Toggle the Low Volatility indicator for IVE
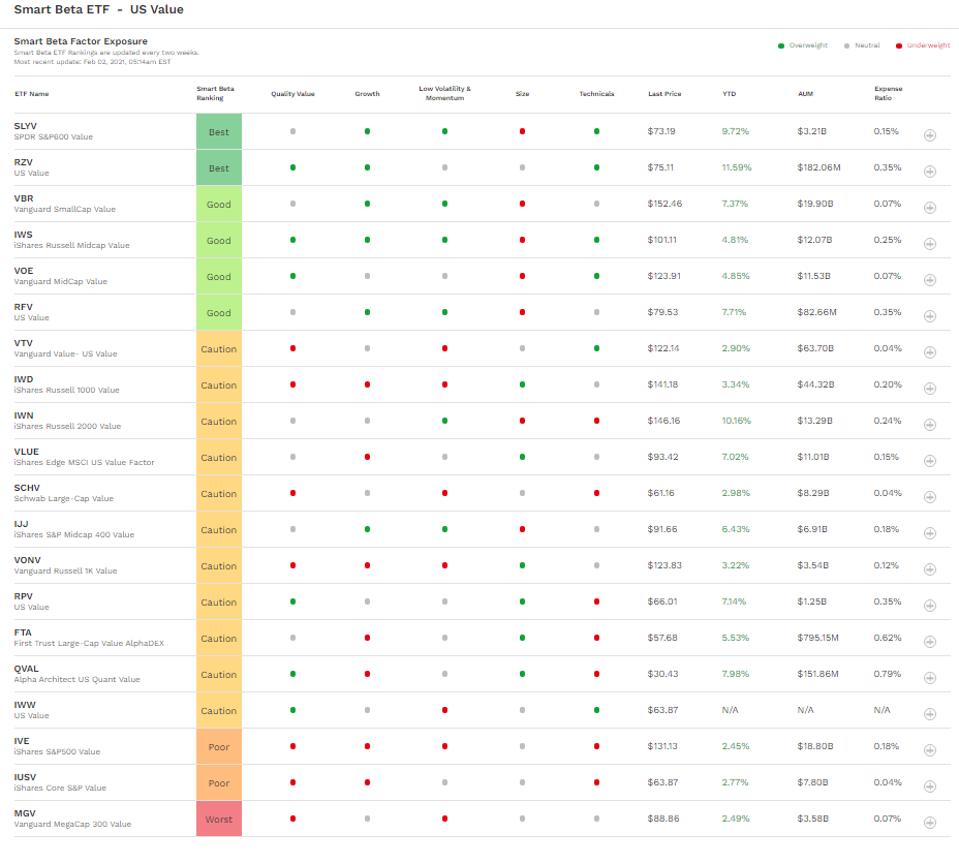Viewport: 959px width, 864px height. coord(444,746)
